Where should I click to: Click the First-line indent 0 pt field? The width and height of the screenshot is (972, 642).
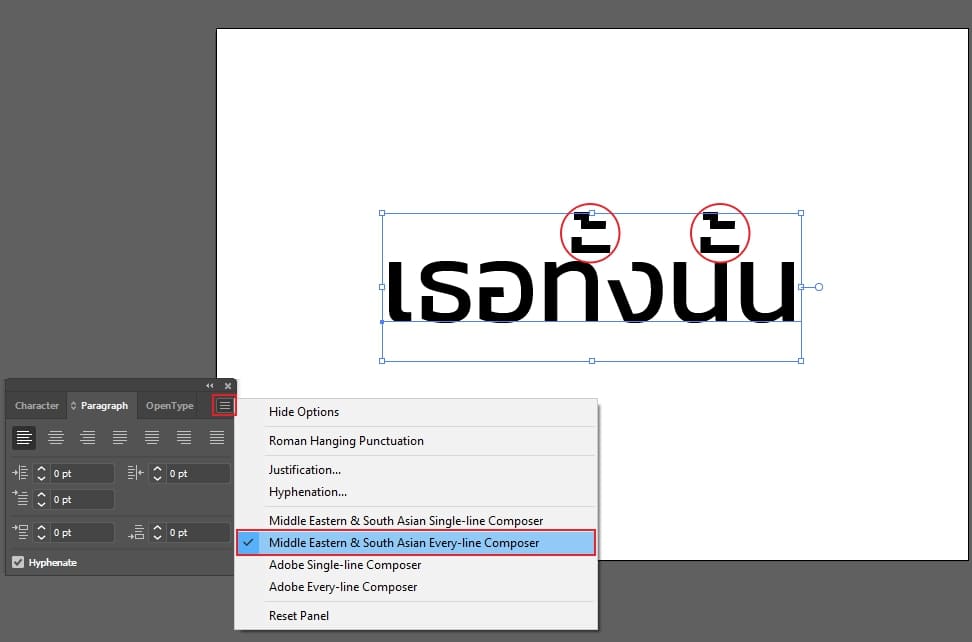(x=82, y=499)
